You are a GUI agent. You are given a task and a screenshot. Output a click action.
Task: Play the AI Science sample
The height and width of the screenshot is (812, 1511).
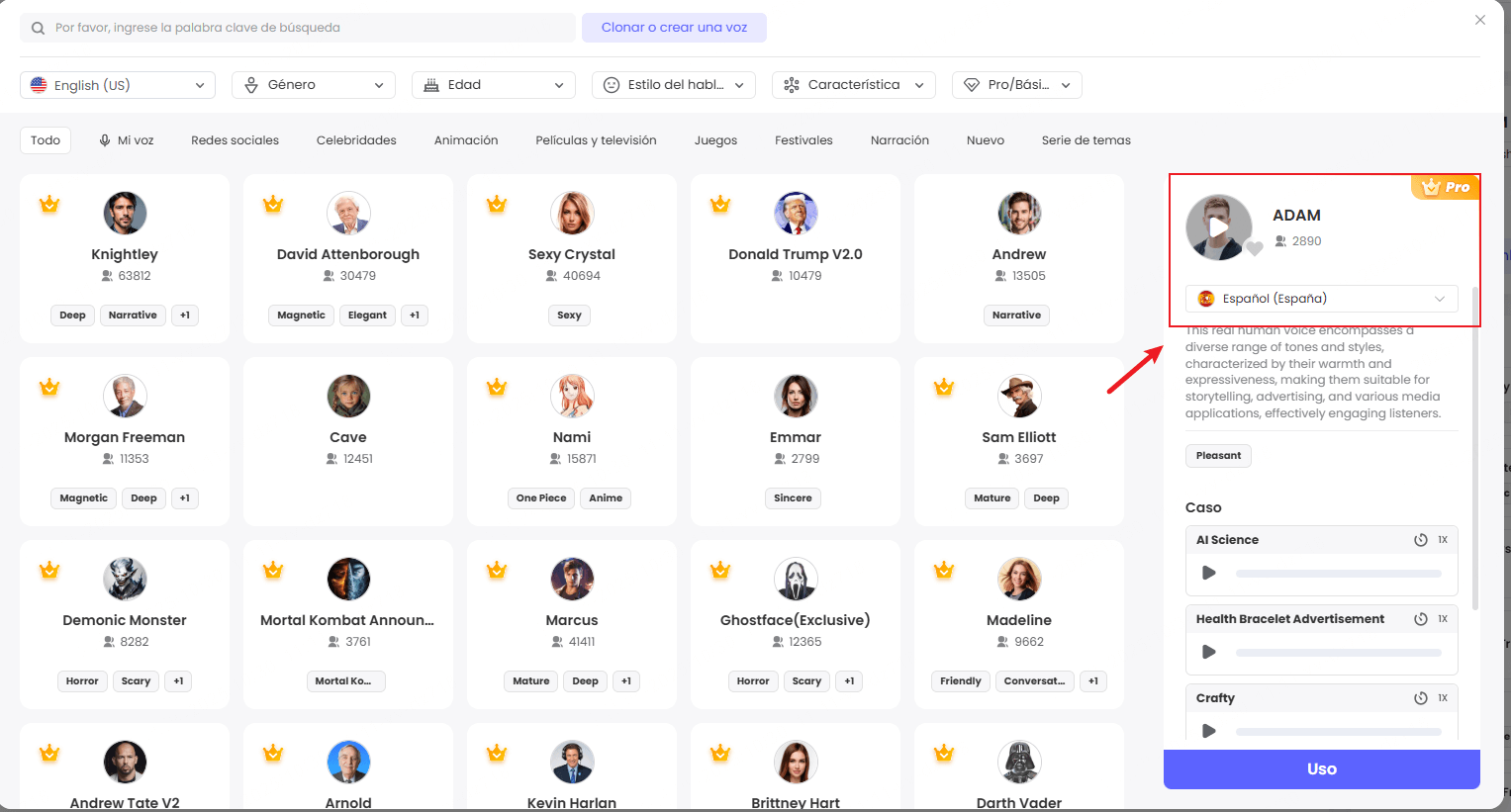coord(1208,573)
